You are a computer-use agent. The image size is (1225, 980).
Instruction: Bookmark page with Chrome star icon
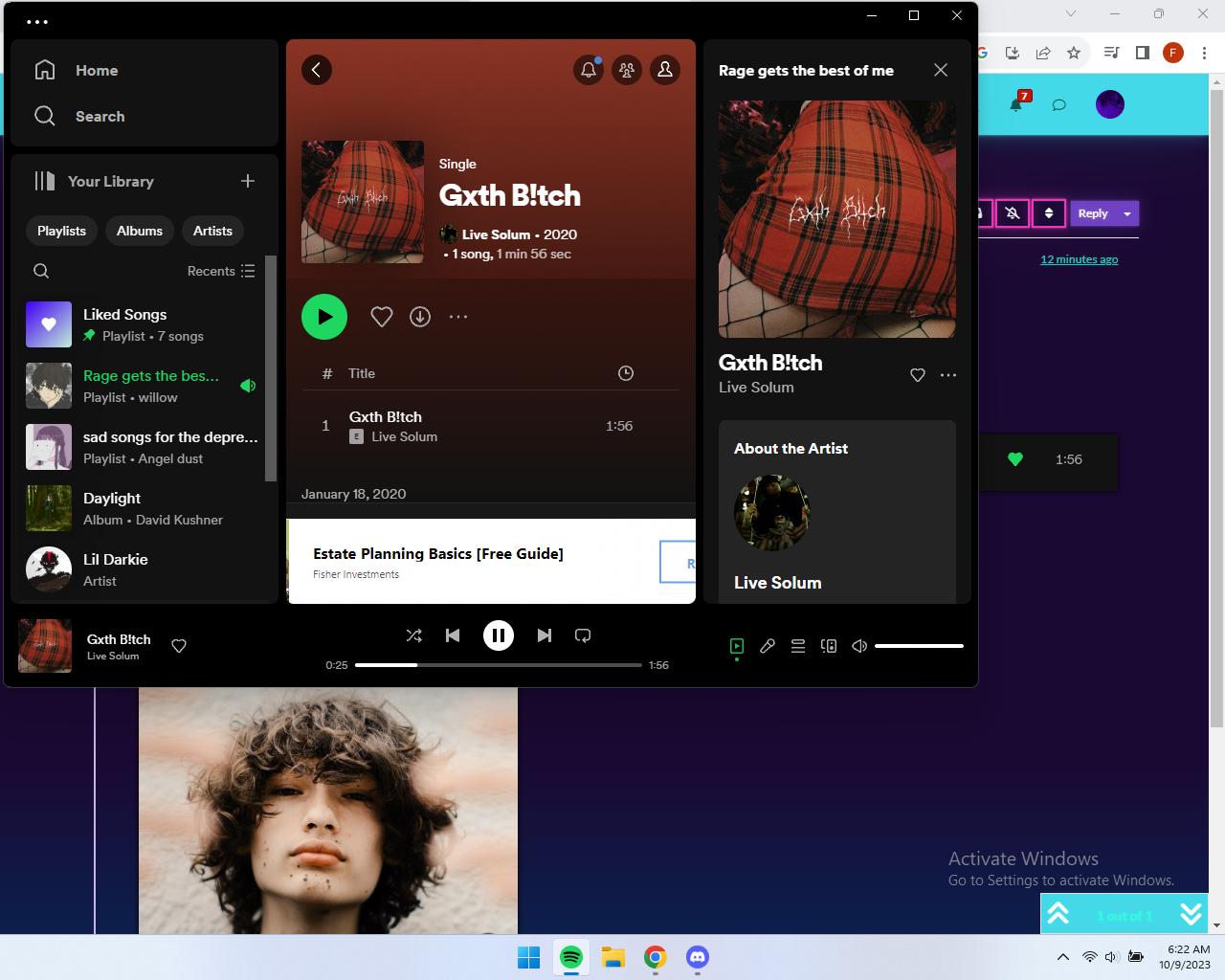[x=1074, y=53]
